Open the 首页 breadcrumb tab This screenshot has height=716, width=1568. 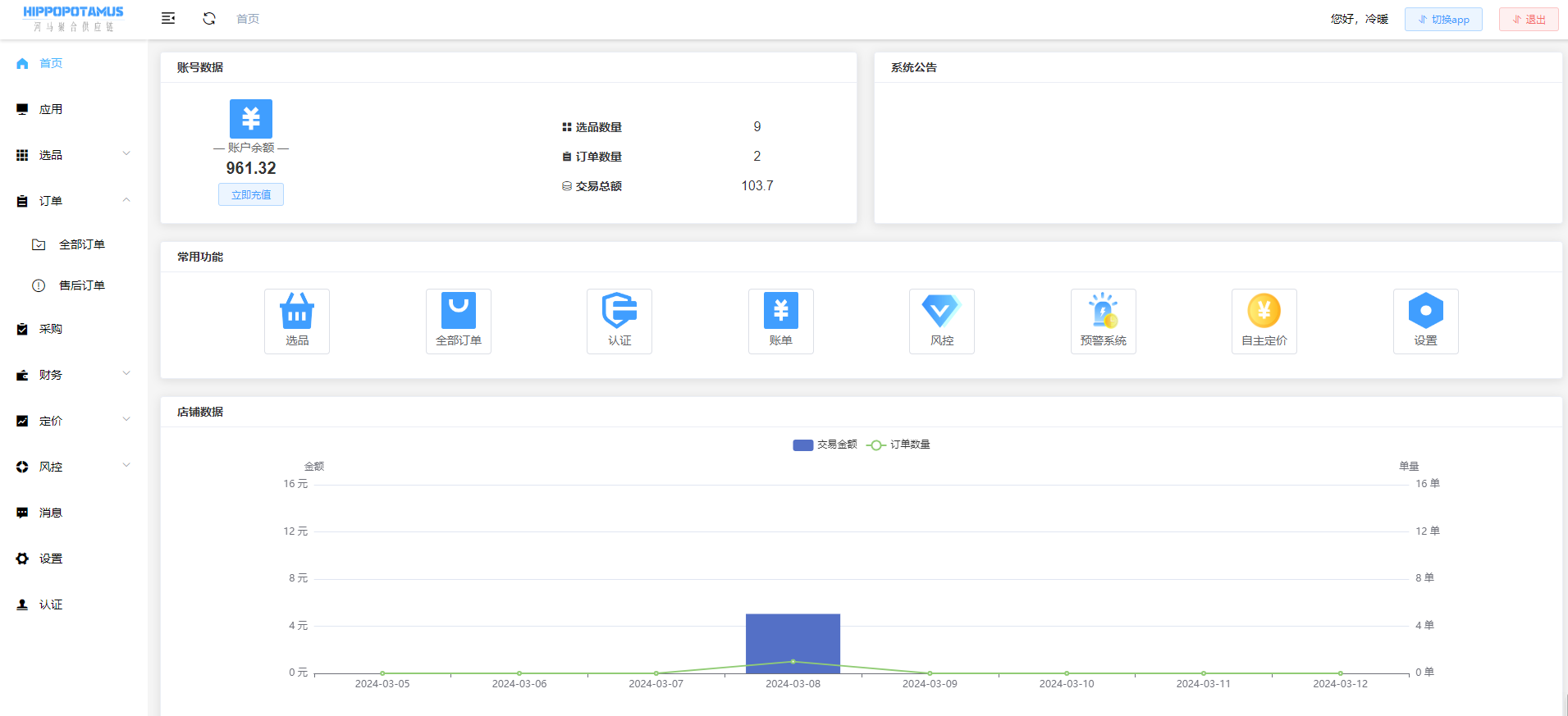(x=248, y=19)
